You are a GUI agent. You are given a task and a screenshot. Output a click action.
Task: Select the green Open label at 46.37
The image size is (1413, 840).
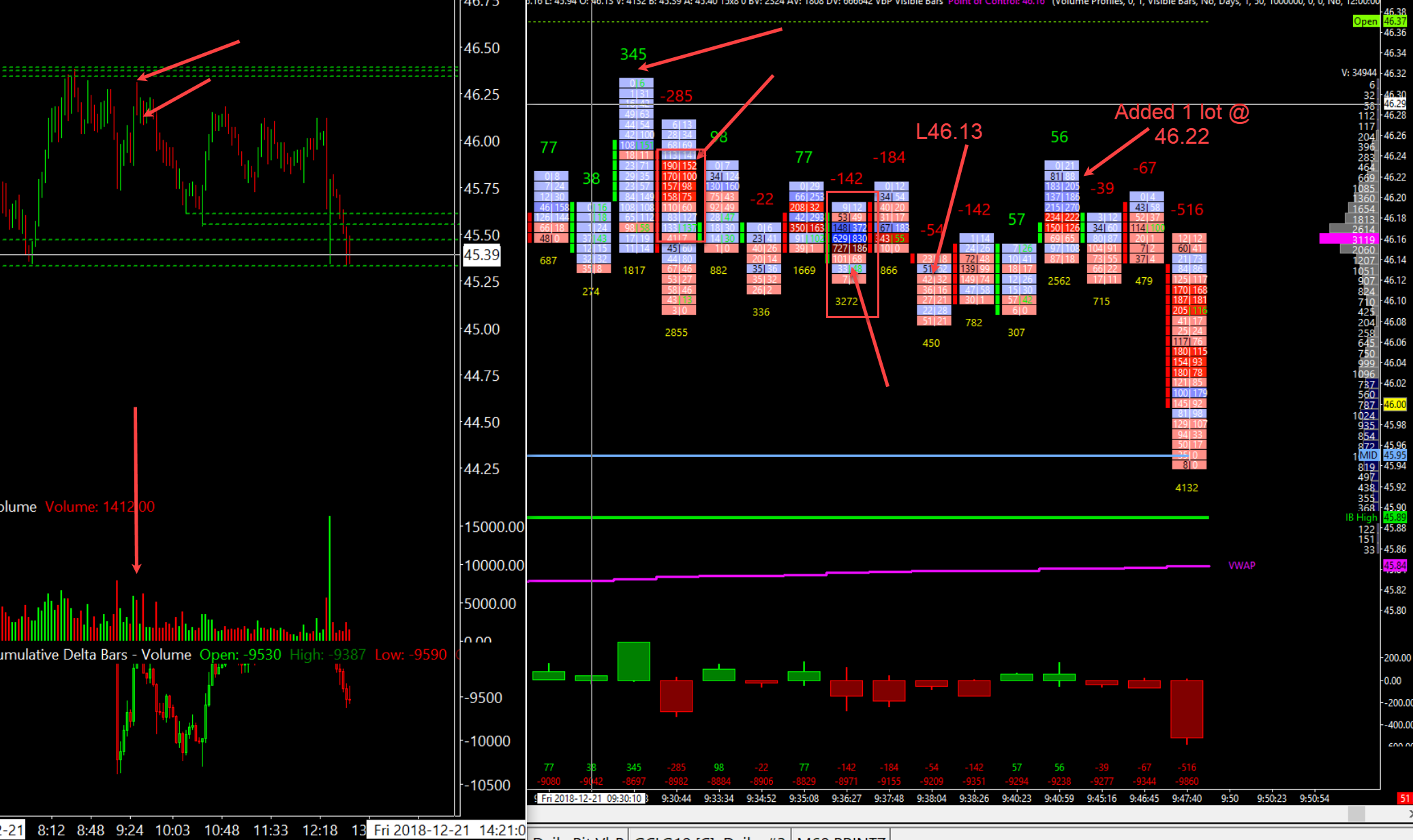[1365, 21]
